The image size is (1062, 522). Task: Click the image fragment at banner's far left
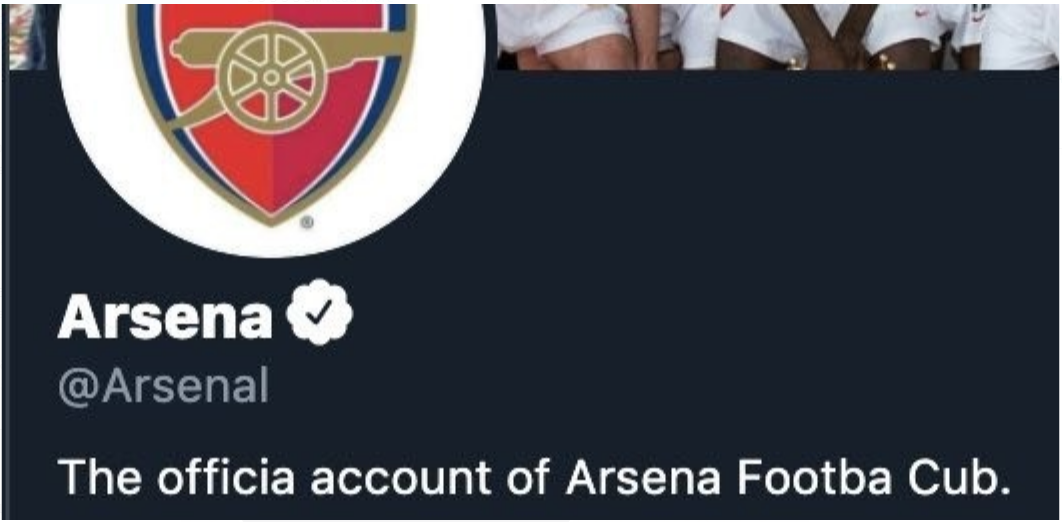[x=28, y=34]
